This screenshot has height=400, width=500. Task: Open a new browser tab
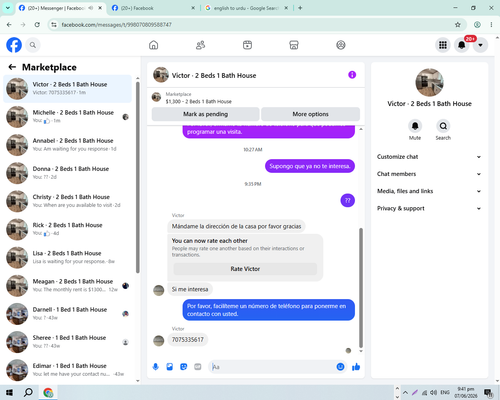tap(300, 8)
